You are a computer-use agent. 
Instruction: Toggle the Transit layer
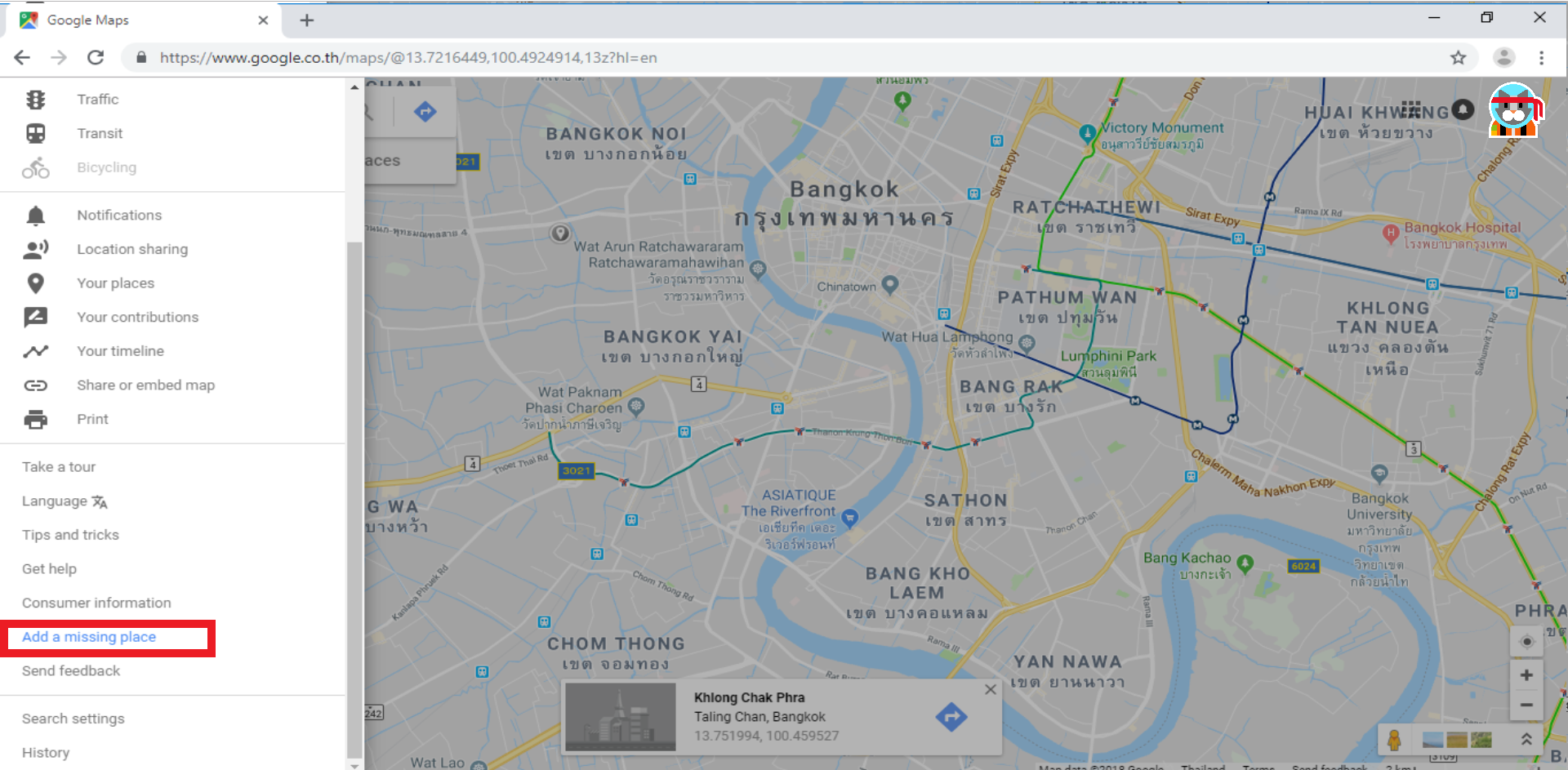pos(100,133)
